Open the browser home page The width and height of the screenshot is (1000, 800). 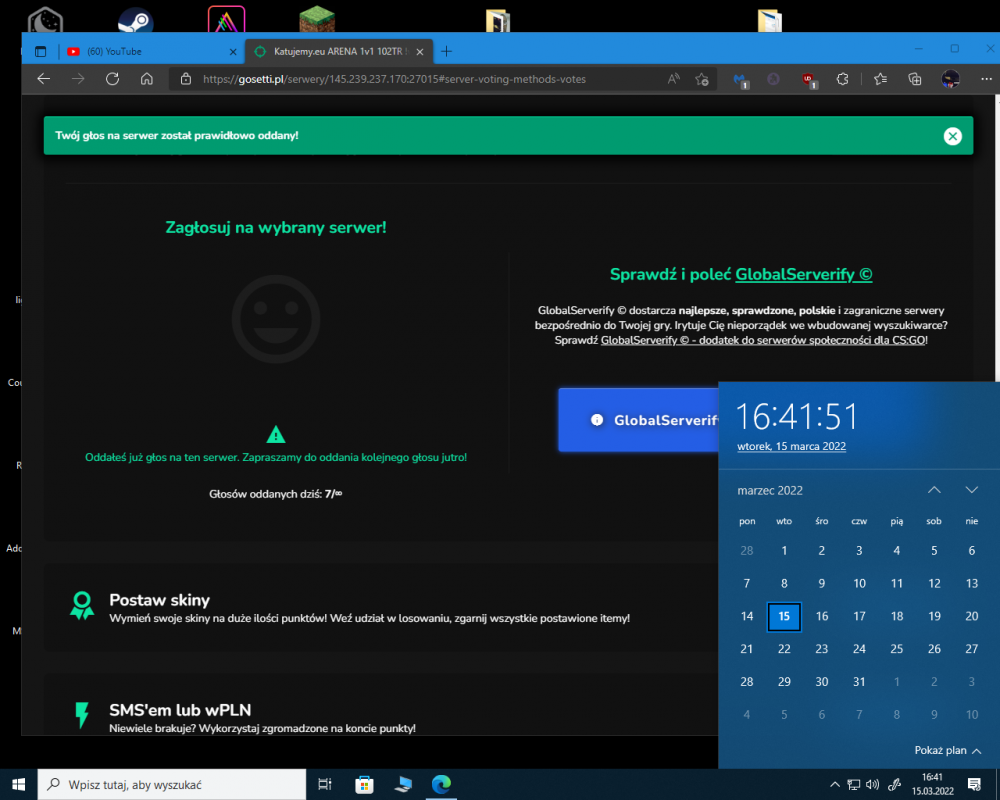click(x=147, y=79)
